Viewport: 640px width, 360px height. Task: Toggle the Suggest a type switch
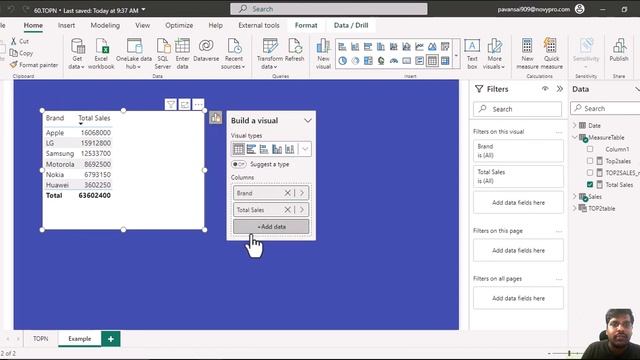[238, 164]
